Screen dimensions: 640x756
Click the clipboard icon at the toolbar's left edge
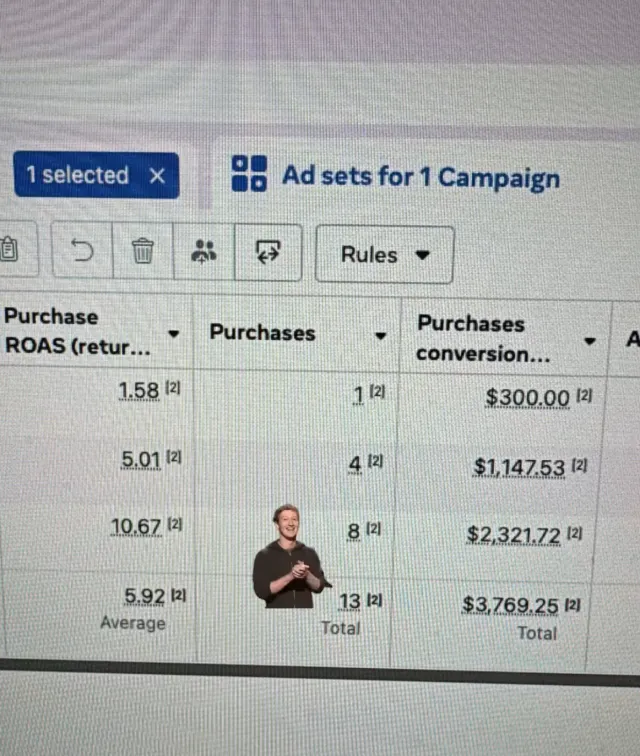(9, 249)
